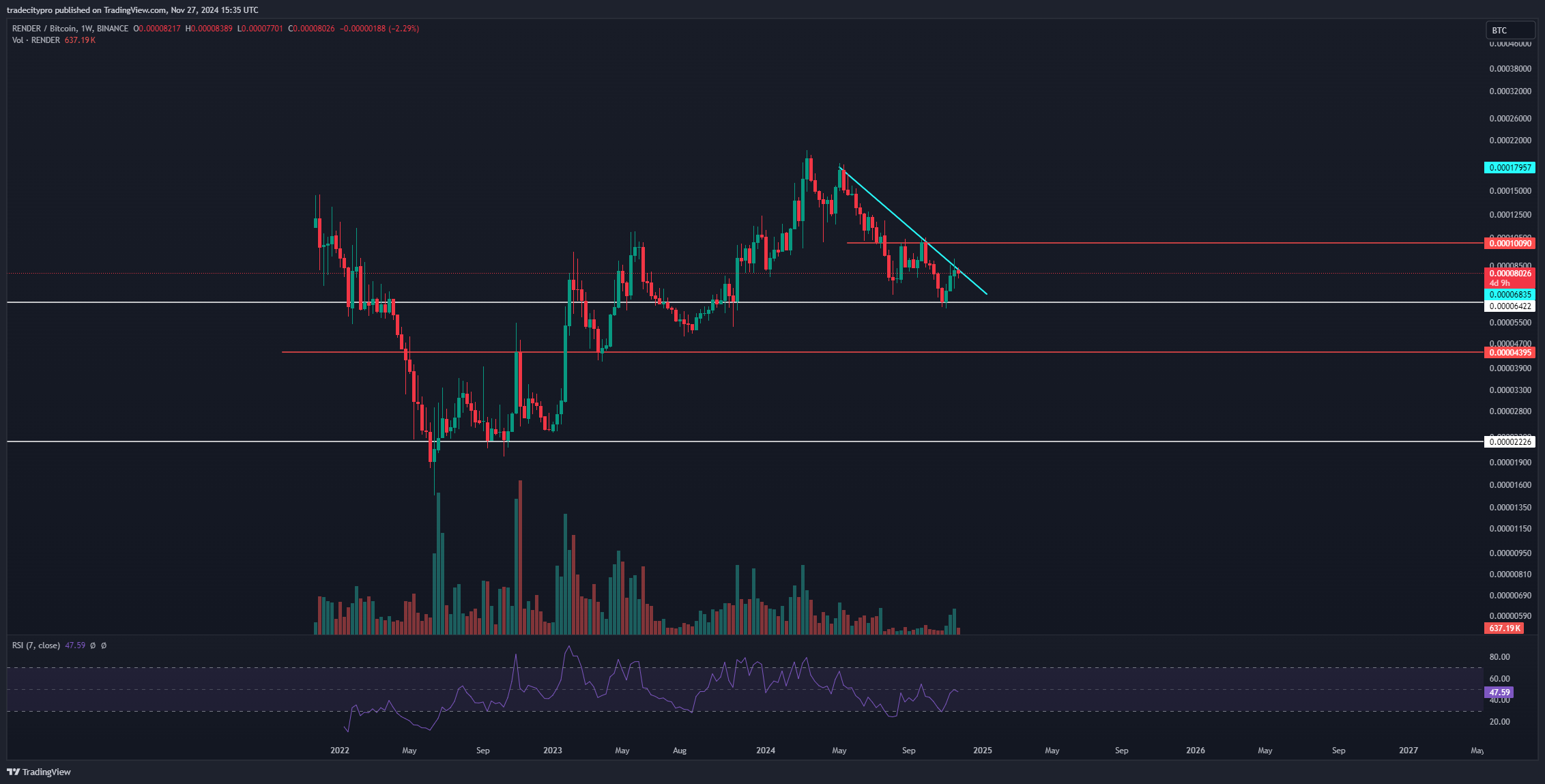Screen dimensions: 1545x784
Task: Click the current price label 0.00008026
Action: point(1510,274)
